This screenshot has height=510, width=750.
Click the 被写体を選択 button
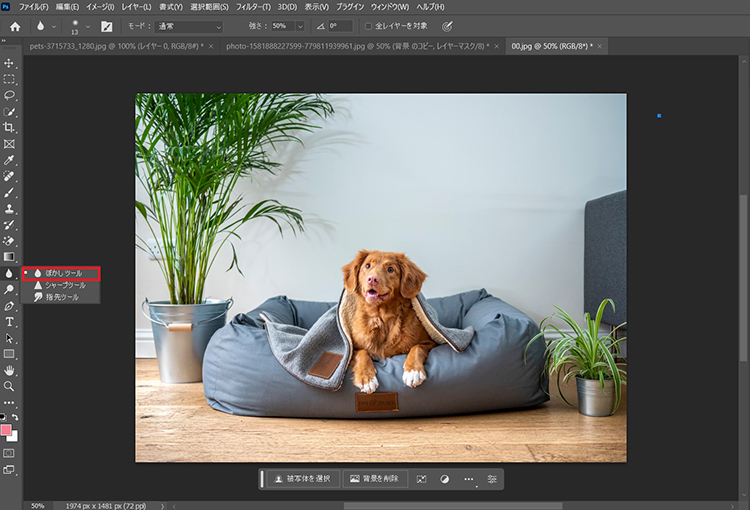coord(303,479)
